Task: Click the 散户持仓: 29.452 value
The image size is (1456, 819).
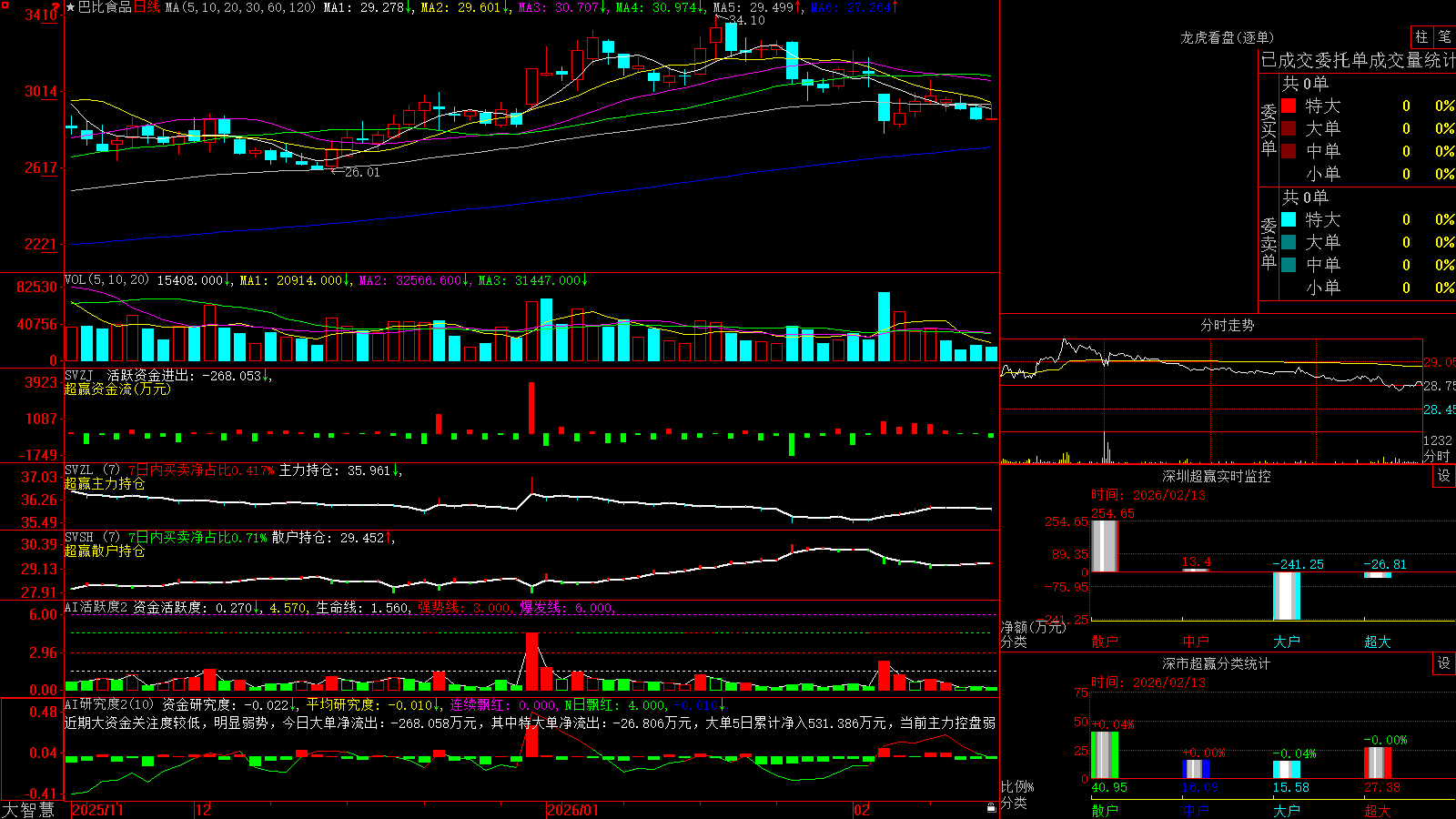Action: pos(328,538)
